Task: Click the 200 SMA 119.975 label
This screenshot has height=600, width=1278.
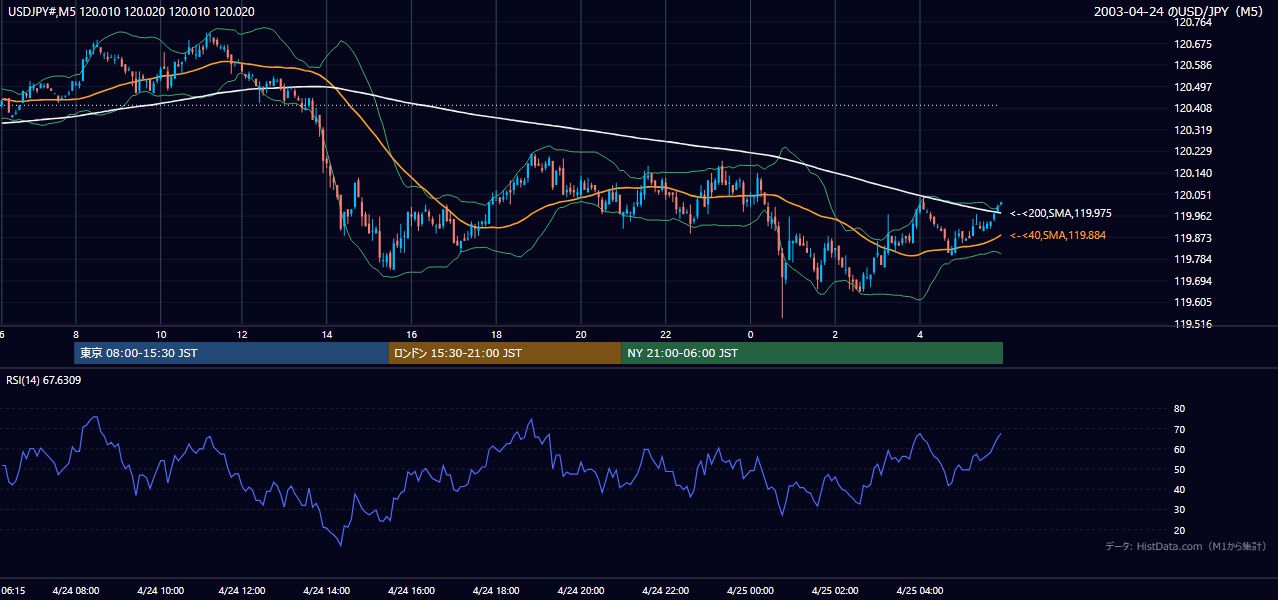Action: (x=1061, y=213)
